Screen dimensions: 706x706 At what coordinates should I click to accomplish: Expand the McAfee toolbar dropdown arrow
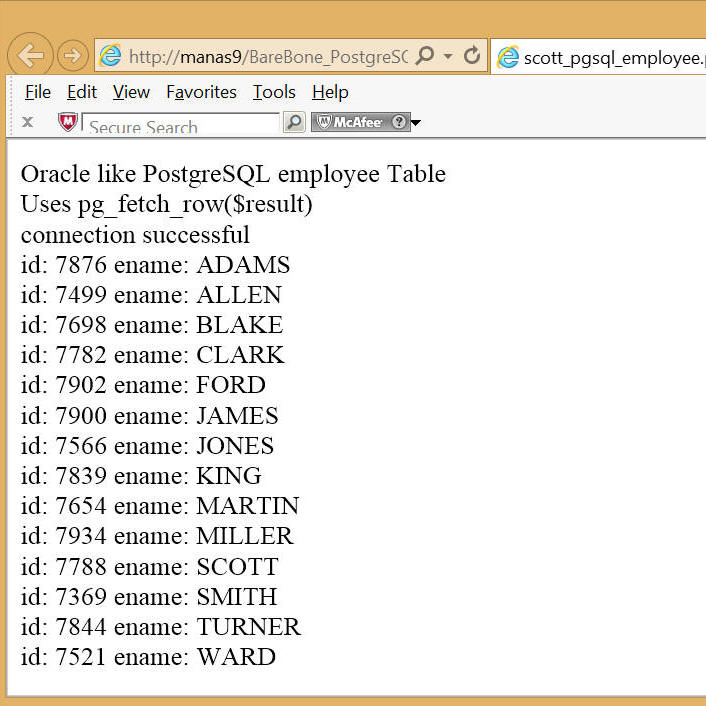coord(416,122)
